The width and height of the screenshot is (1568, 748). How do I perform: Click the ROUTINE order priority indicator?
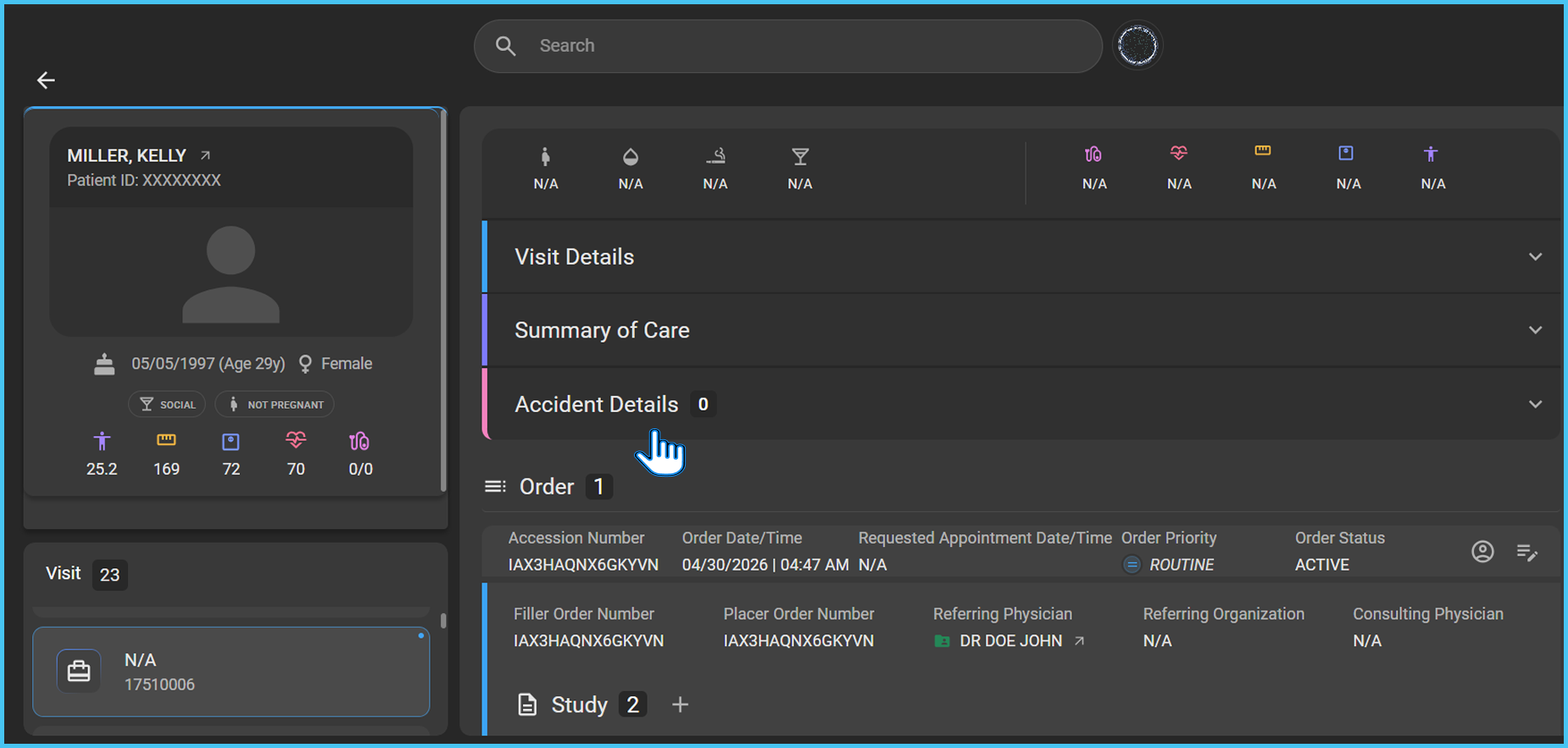1169,565
